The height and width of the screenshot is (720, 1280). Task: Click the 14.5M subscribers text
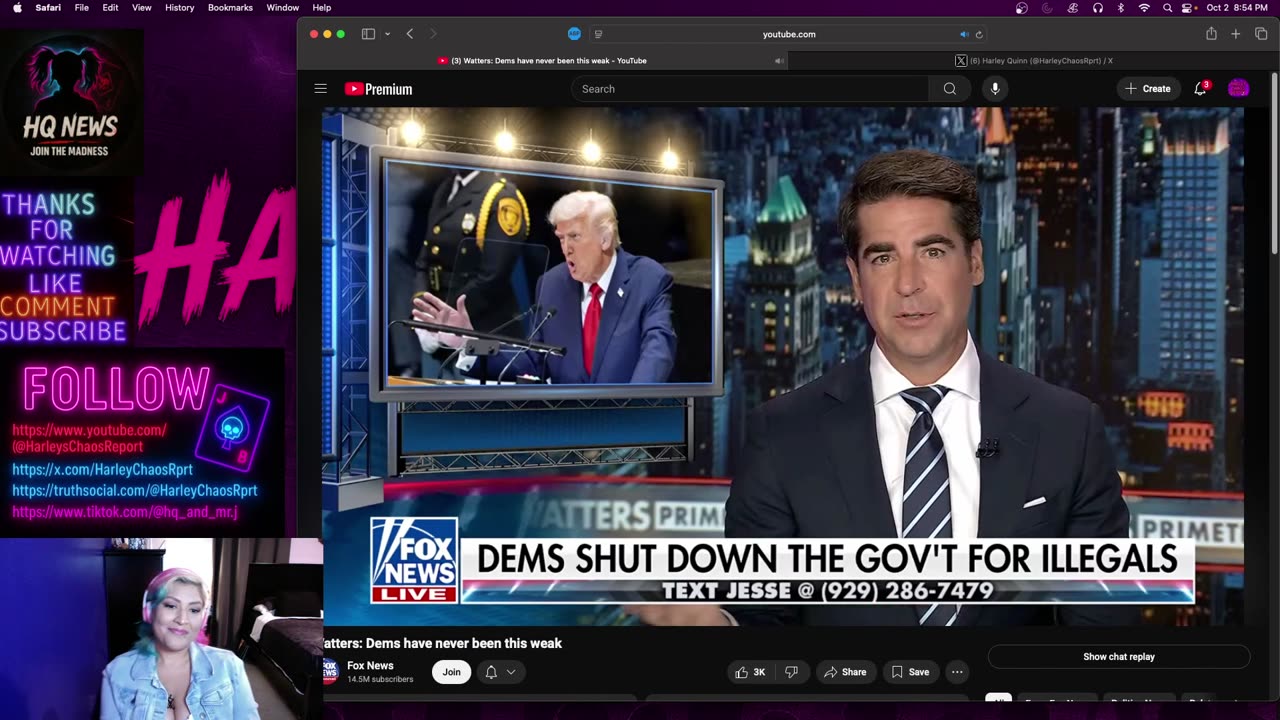(380, 679)
